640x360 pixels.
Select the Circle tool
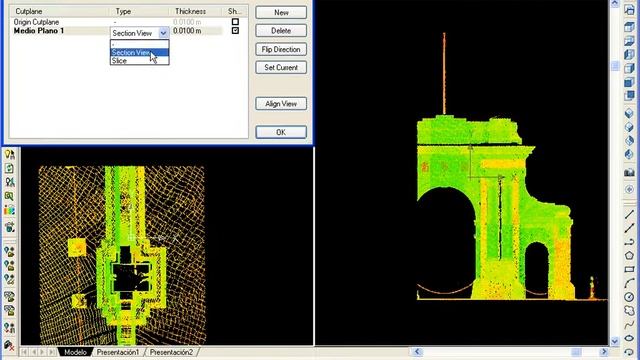click(629, 297)
